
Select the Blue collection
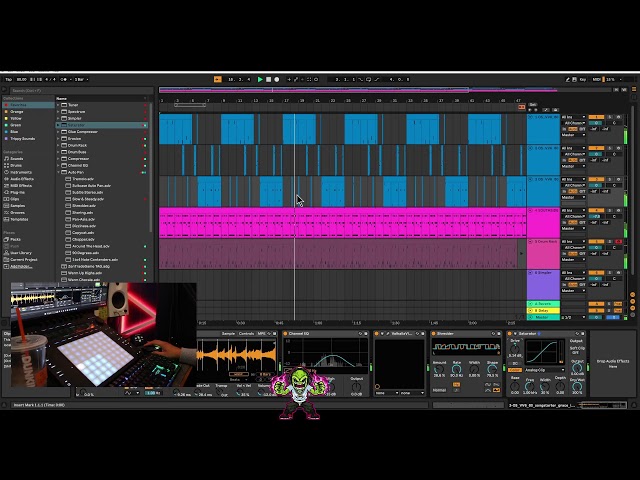pos(28,132)
